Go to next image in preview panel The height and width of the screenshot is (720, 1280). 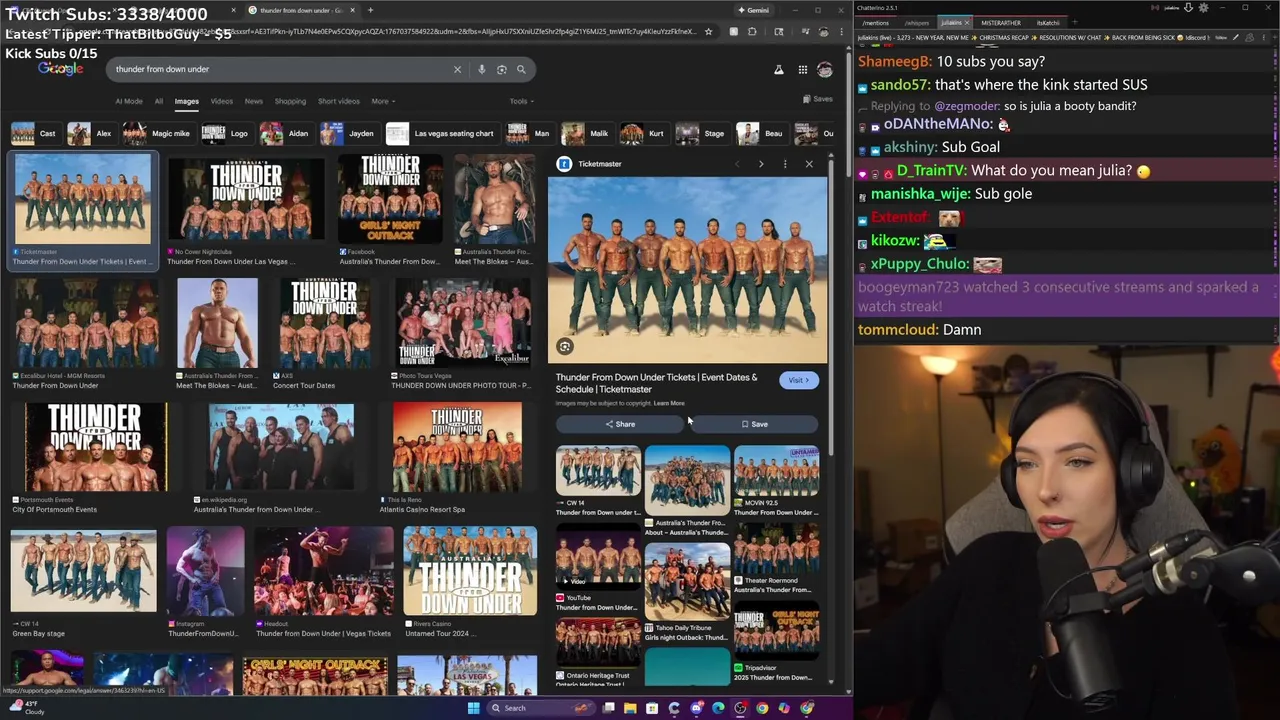coord(761,164)
